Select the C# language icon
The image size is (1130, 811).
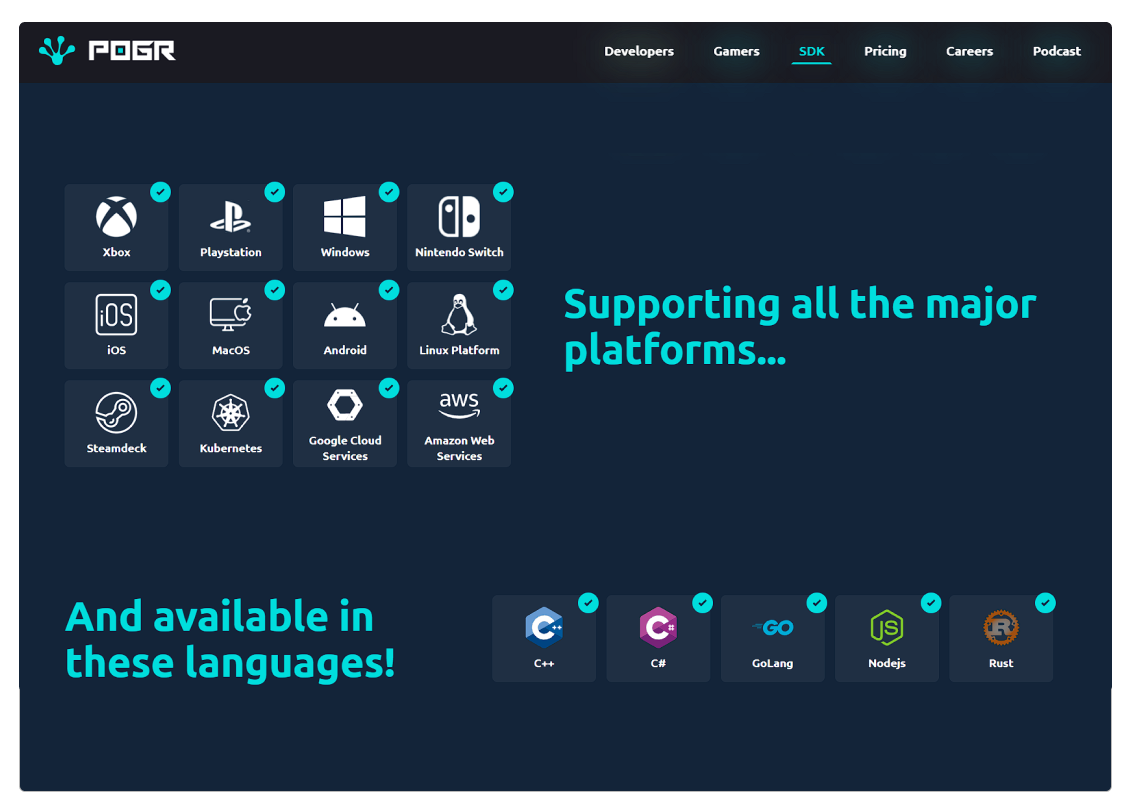pyautogui.click(x=658, y=627)
